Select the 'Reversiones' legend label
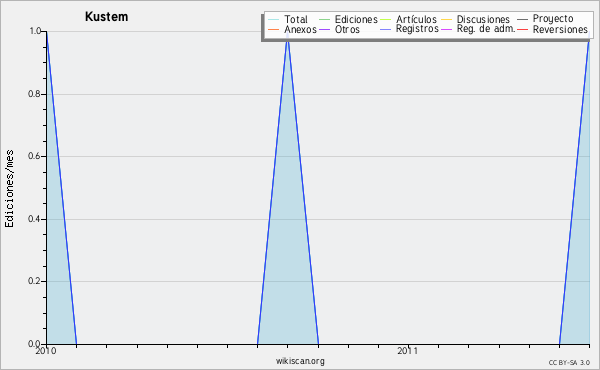Image resolution: width=600 pixels, height=370 pixels. pyautogui.click(x=560, y=29)
